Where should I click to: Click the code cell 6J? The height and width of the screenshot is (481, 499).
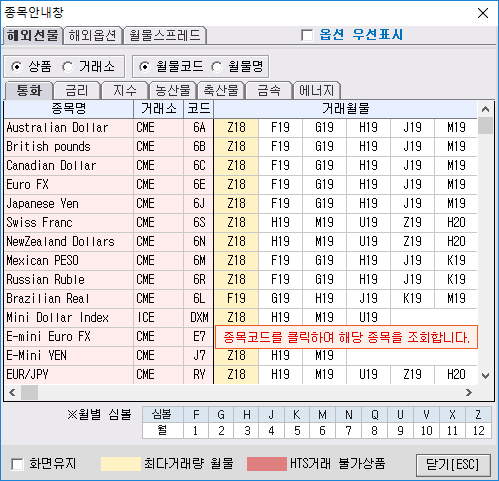point(199,204)
